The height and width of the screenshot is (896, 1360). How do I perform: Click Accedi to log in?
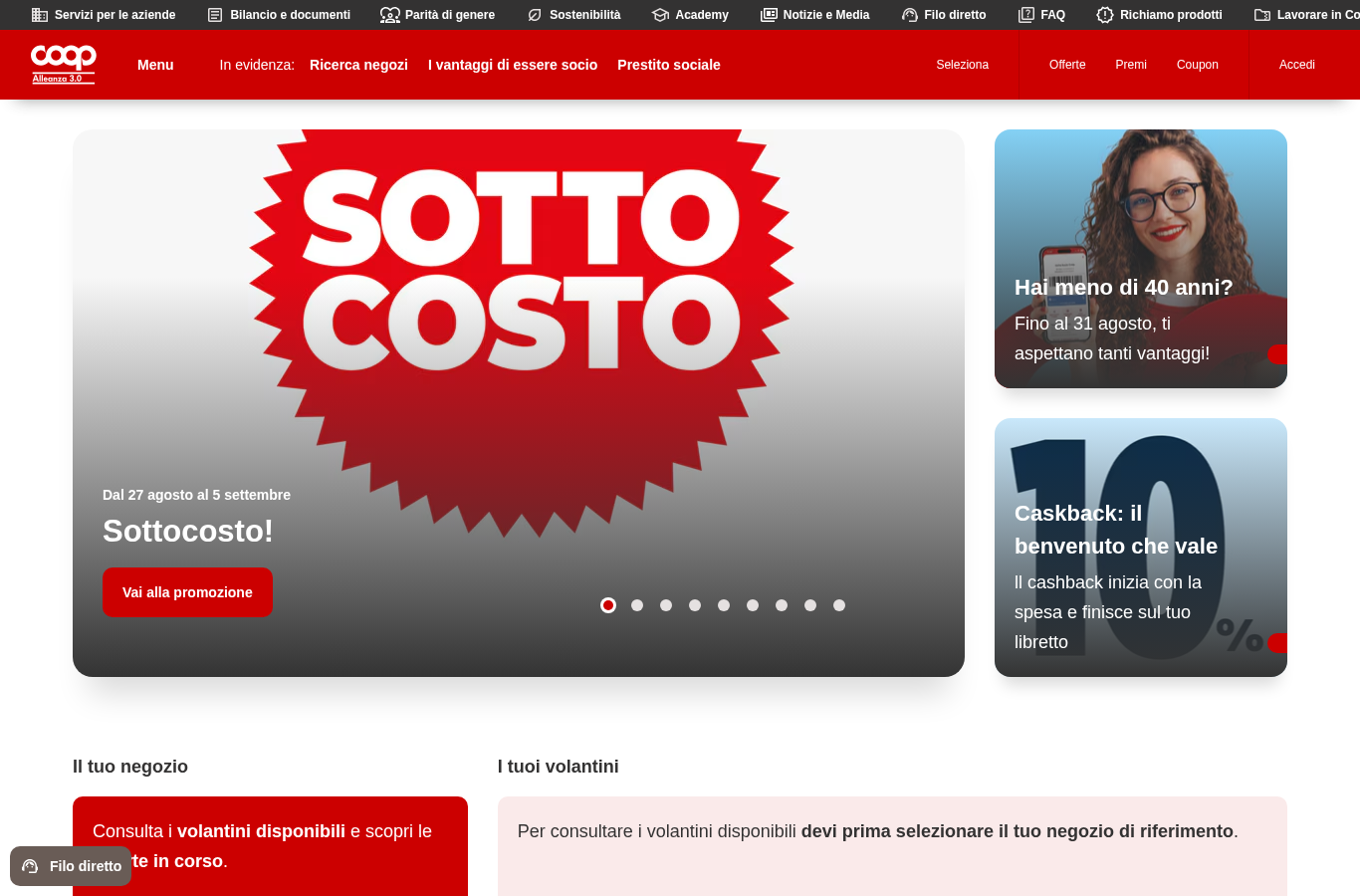pos(1297,65)
